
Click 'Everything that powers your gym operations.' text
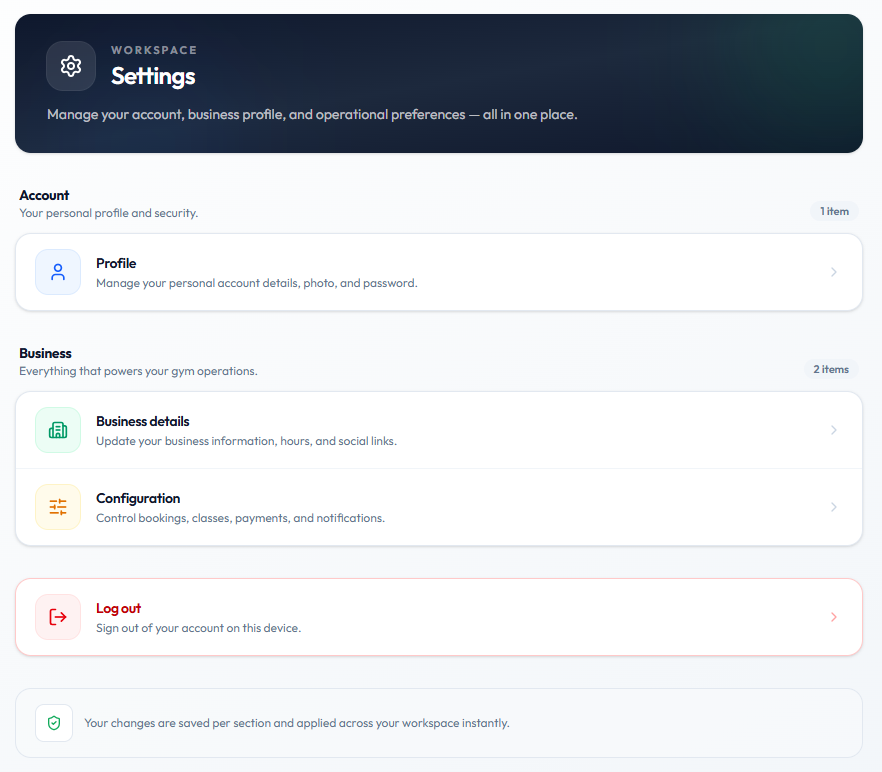(138, 371)
